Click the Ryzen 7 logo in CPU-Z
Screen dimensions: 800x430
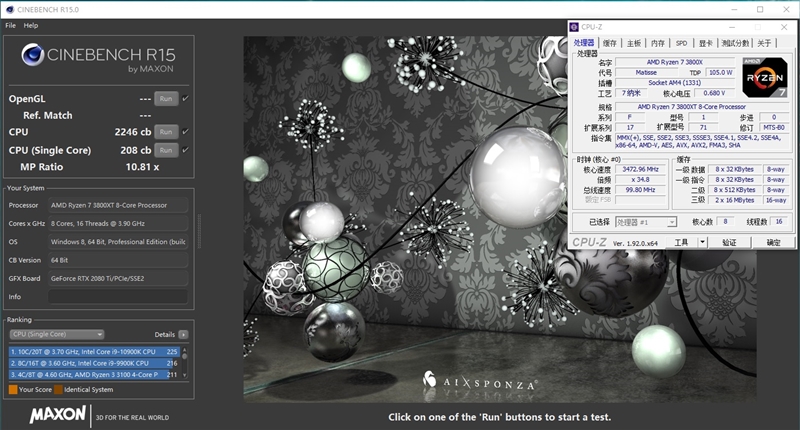pyautogui.click(x=764, y=78)
